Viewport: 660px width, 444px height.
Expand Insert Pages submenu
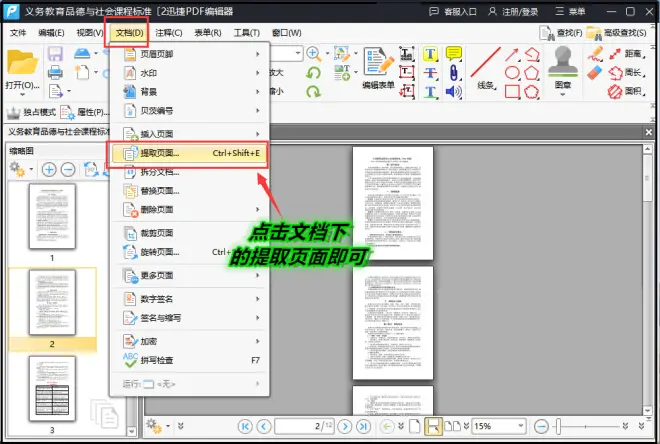pos(189,134)
